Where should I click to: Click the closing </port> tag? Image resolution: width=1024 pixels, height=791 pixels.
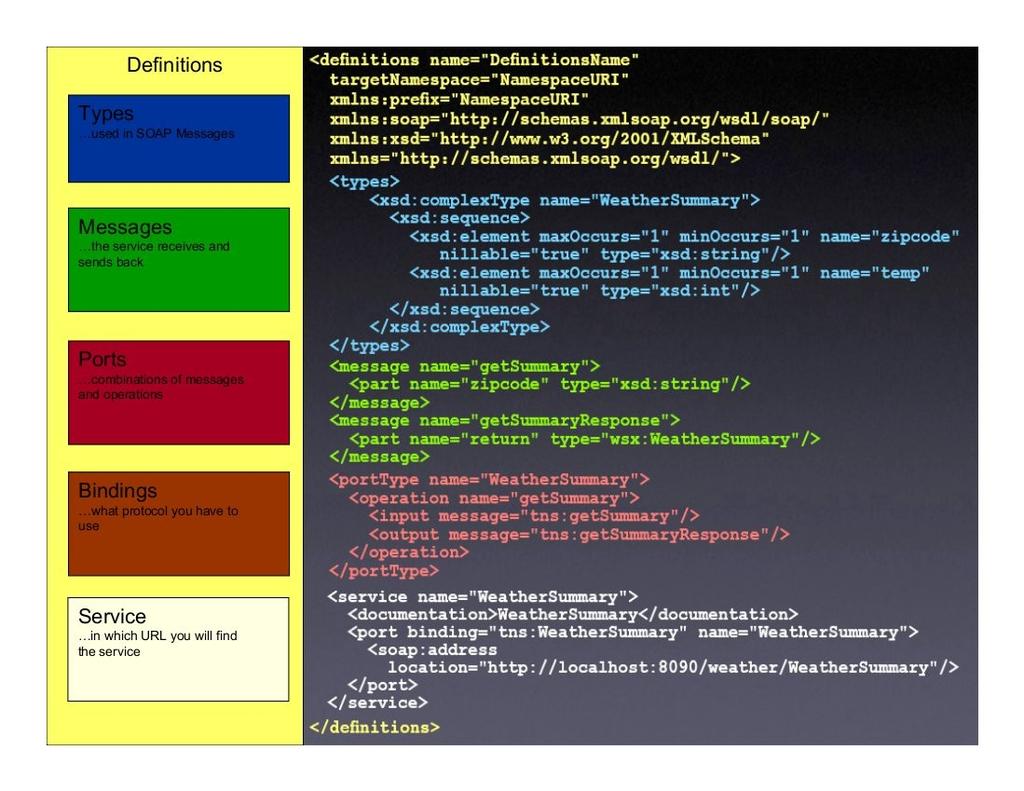(x=383, y=685)
